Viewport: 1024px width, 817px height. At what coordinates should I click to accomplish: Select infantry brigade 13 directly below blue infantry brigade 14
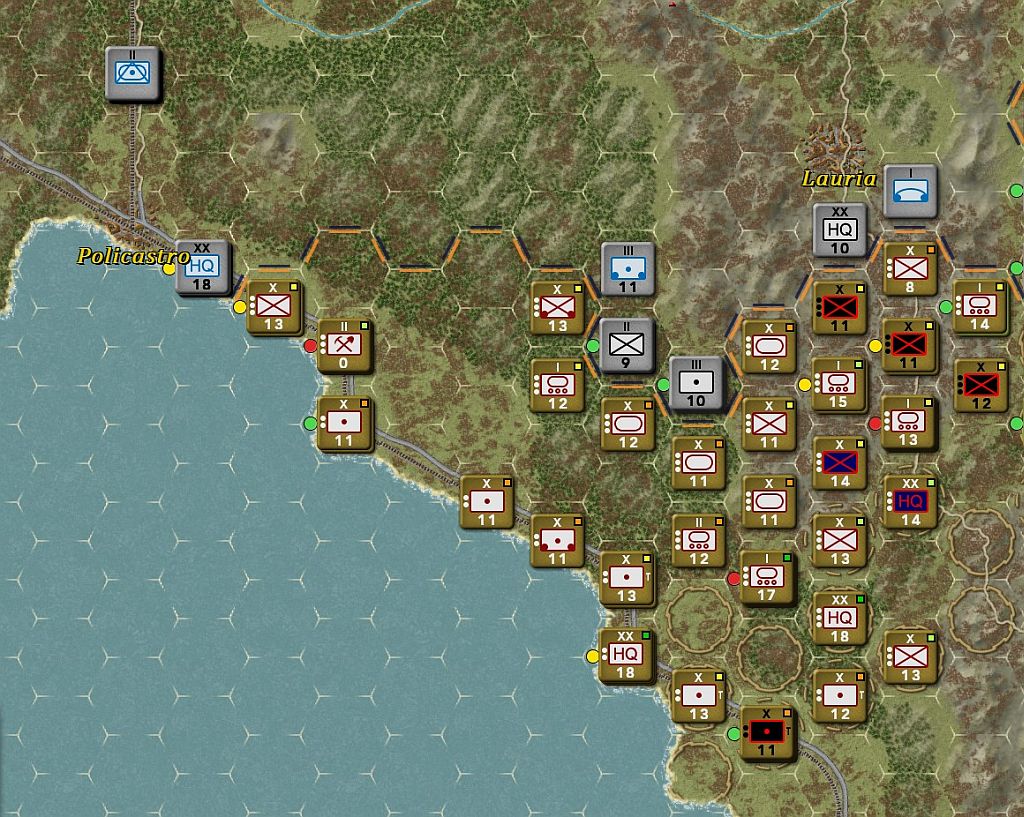839,541
